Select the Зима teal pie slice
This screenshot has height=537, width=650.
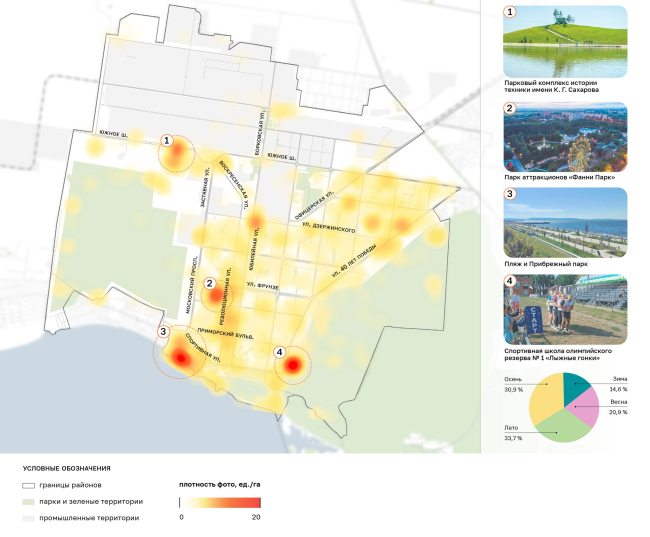[577, 387]
